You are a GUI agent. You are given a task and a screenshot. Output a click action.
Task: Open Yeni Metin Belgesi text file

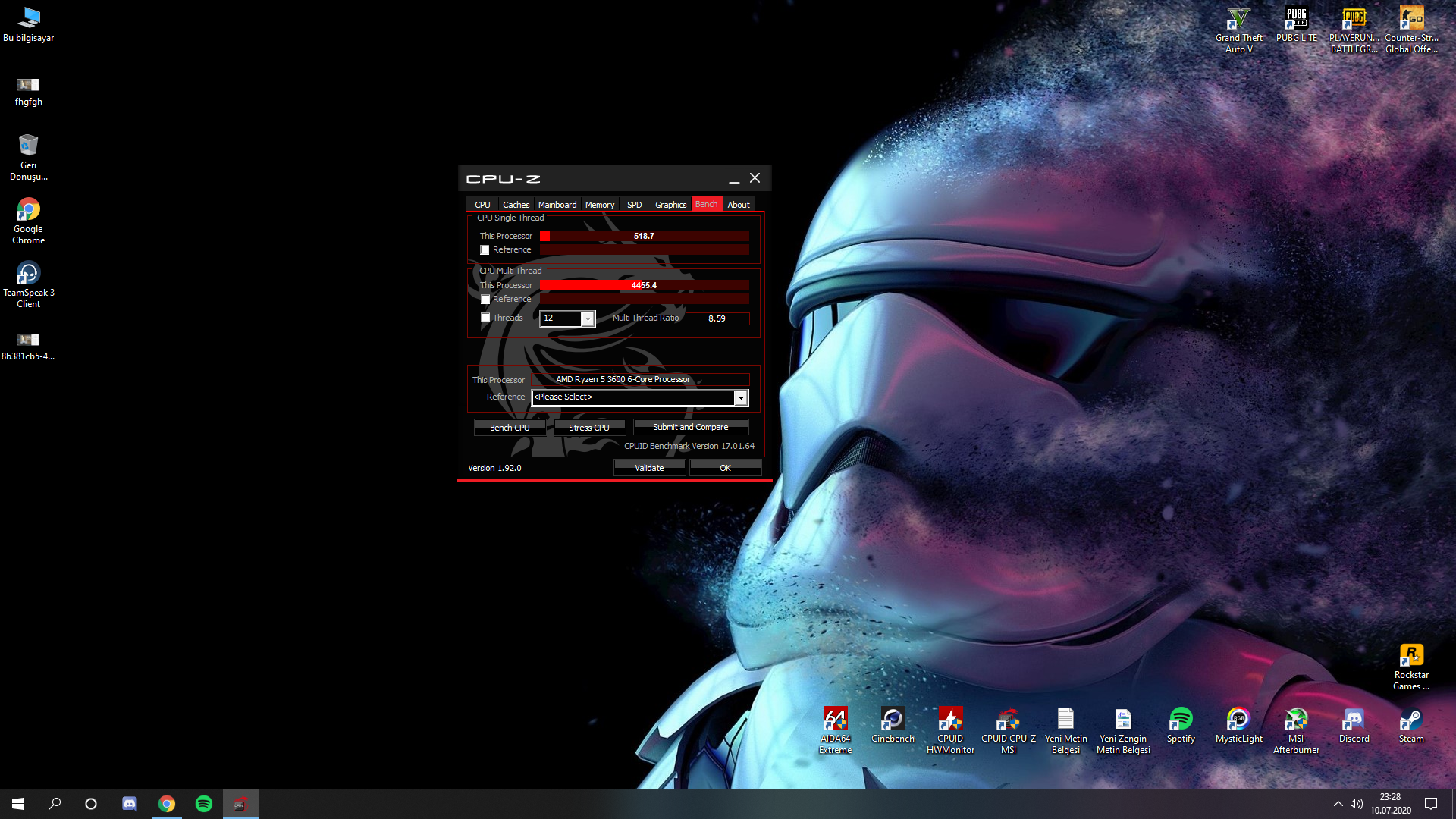click(x=1065, y=730)
